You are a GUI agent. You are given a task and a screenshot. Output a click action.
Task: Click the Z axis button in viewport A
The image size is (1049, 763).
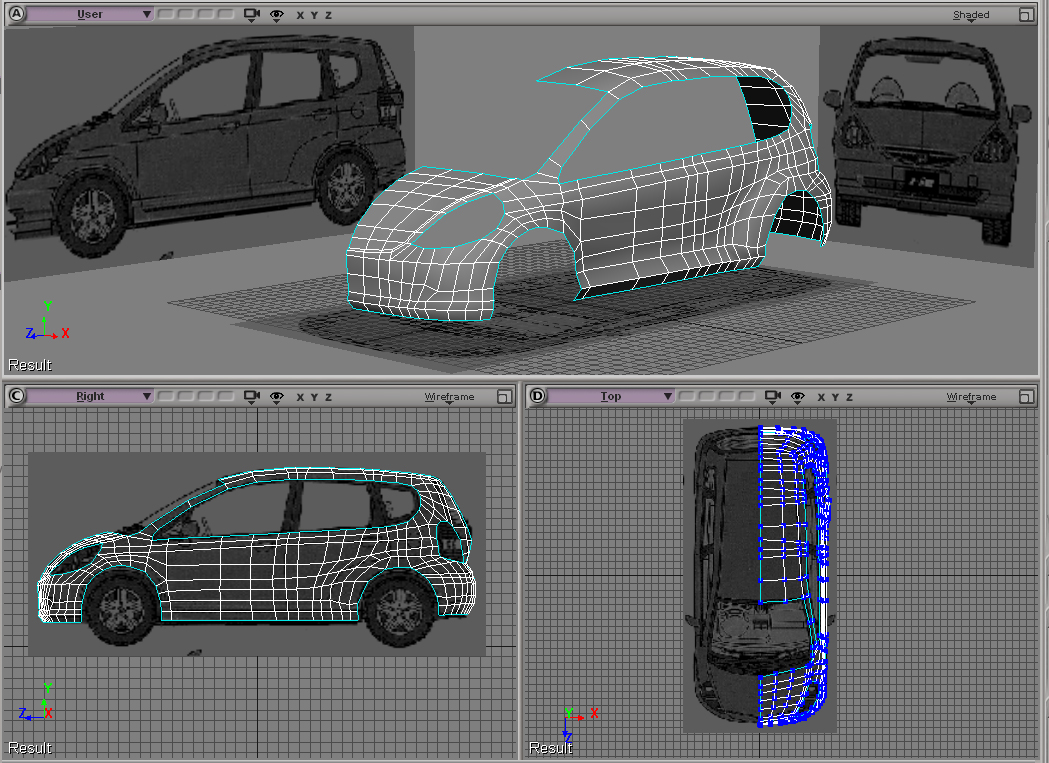[328, 15]
